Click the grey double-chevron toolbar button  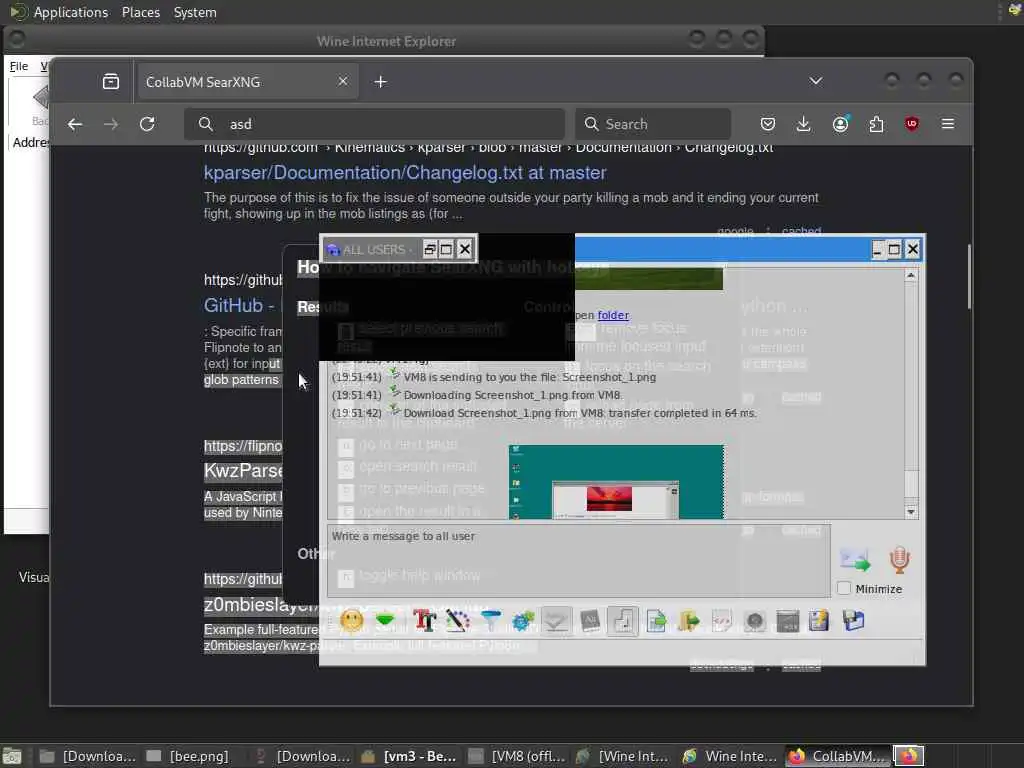point(556,620)
